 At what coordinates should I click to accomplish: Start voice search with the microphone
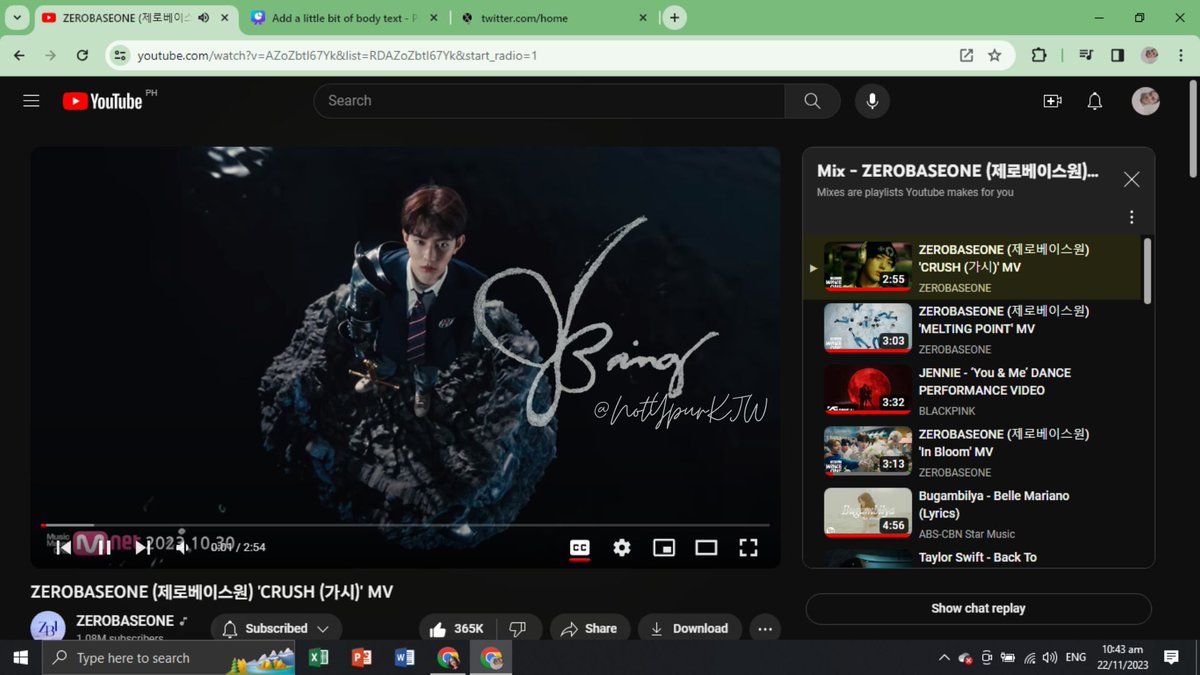point(872,101)
